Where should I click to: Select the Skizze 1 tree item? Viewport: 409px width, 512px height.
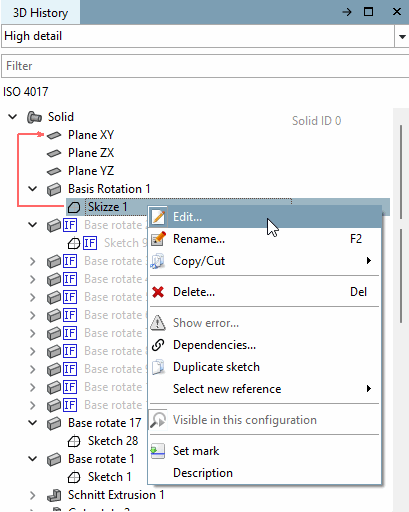tap(107, 207)
